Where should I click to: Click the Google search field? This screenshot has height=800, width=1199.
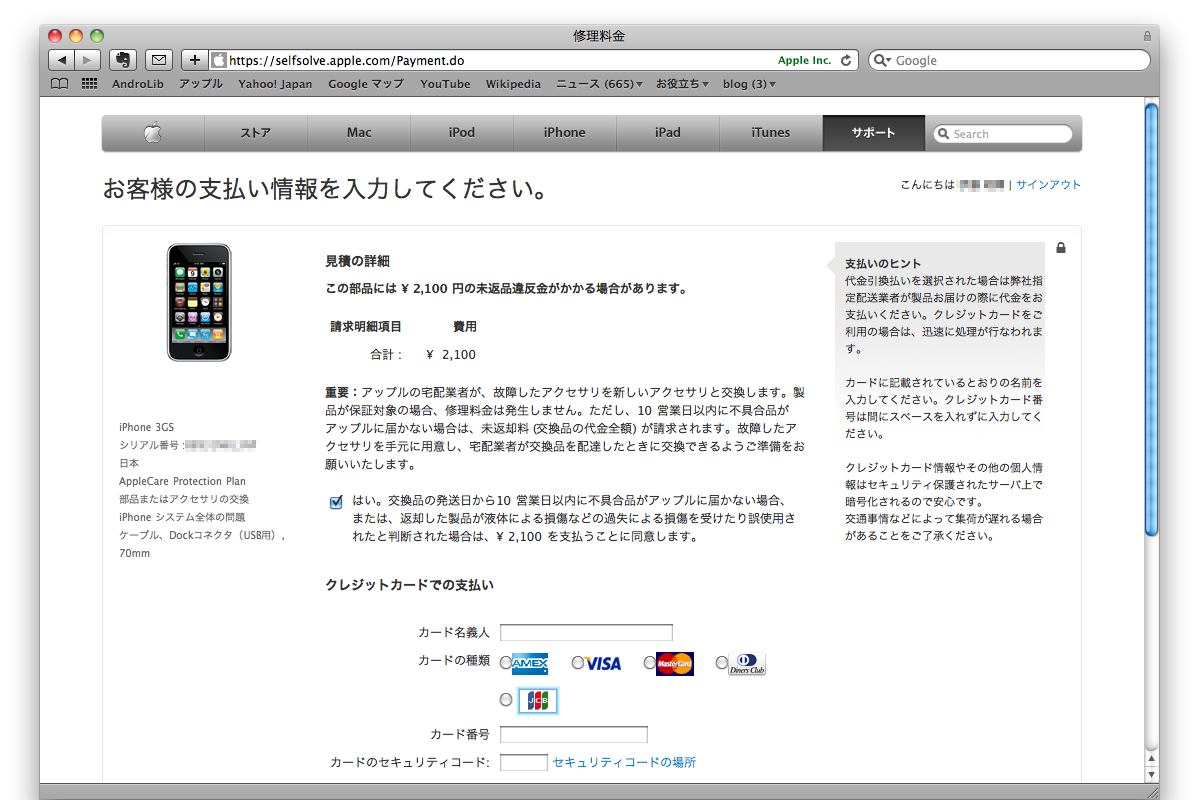(1009, 60)
